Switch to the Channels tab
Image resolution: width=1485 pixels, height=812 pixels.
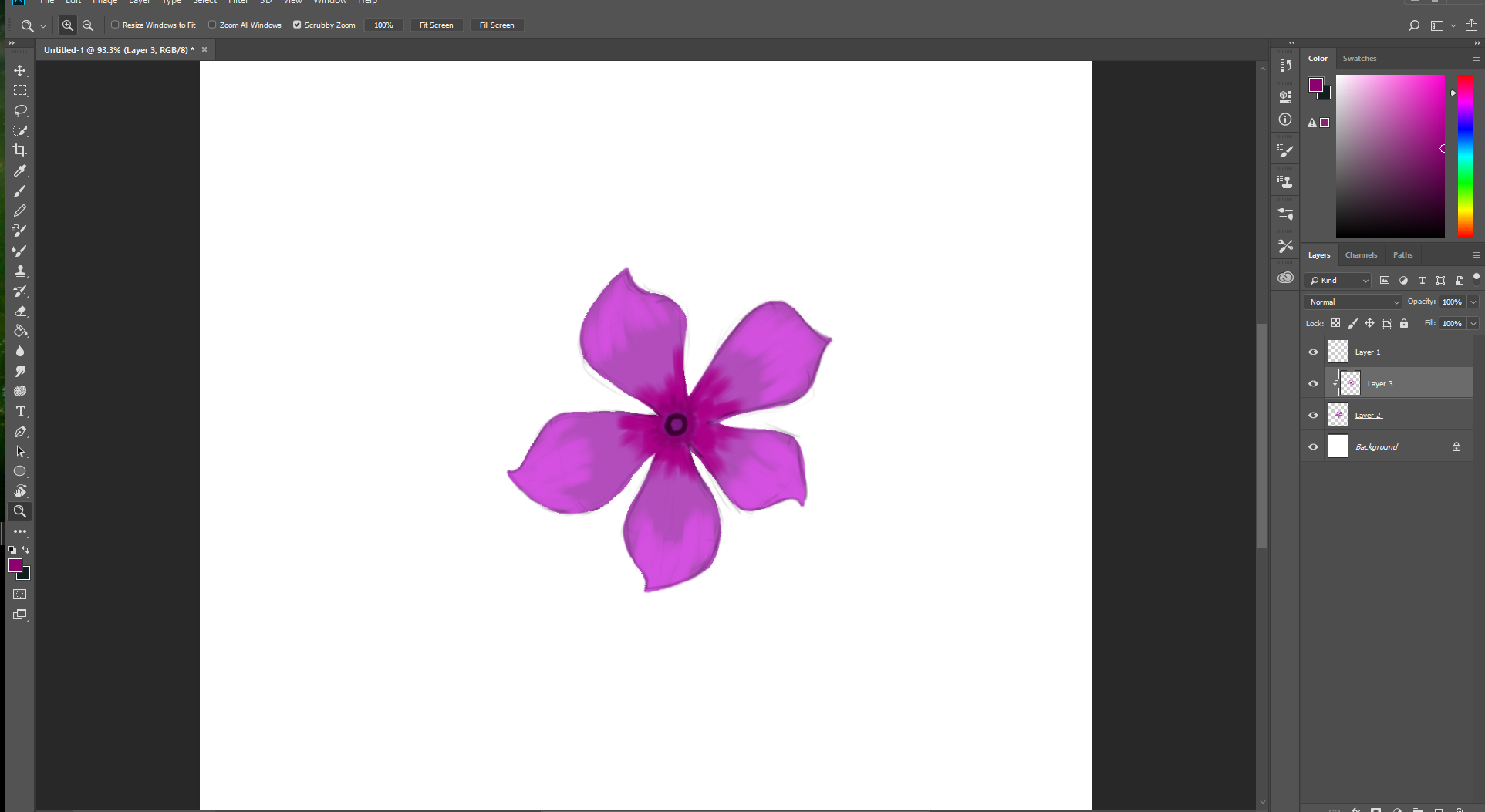tap(1361, 254)
